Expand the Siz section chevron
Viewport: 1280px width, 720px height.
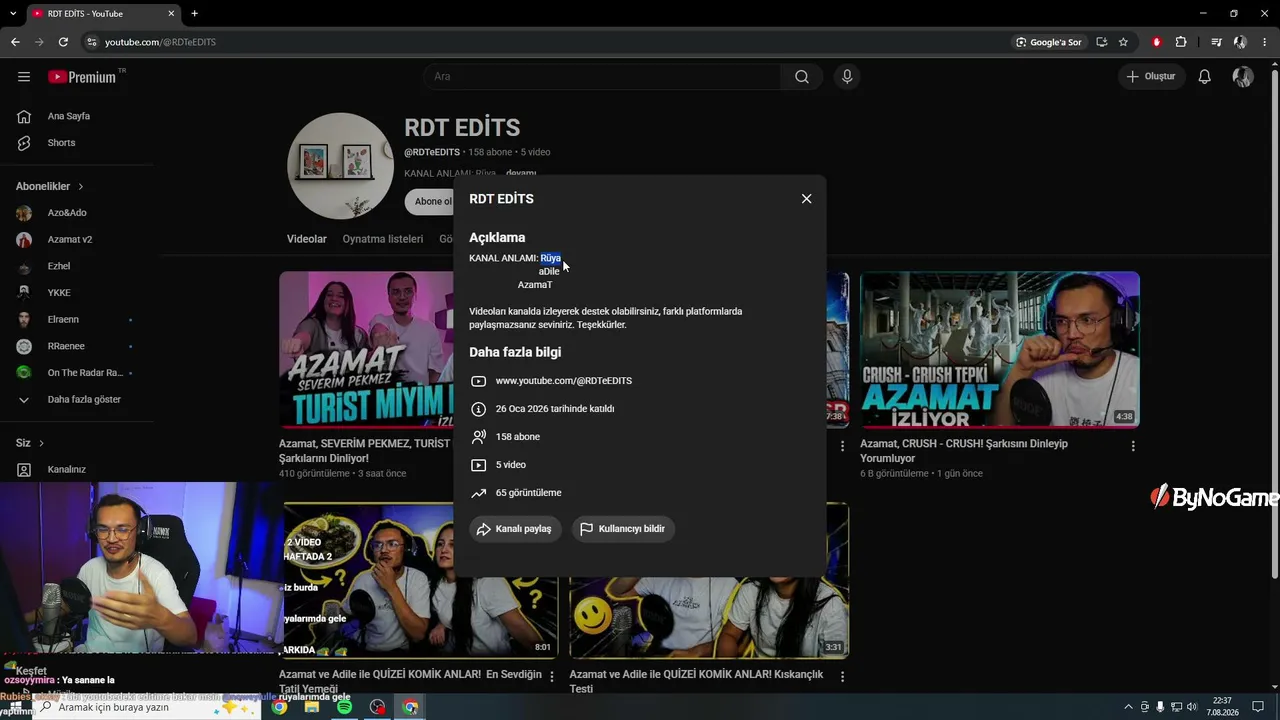tap(41, 443)
